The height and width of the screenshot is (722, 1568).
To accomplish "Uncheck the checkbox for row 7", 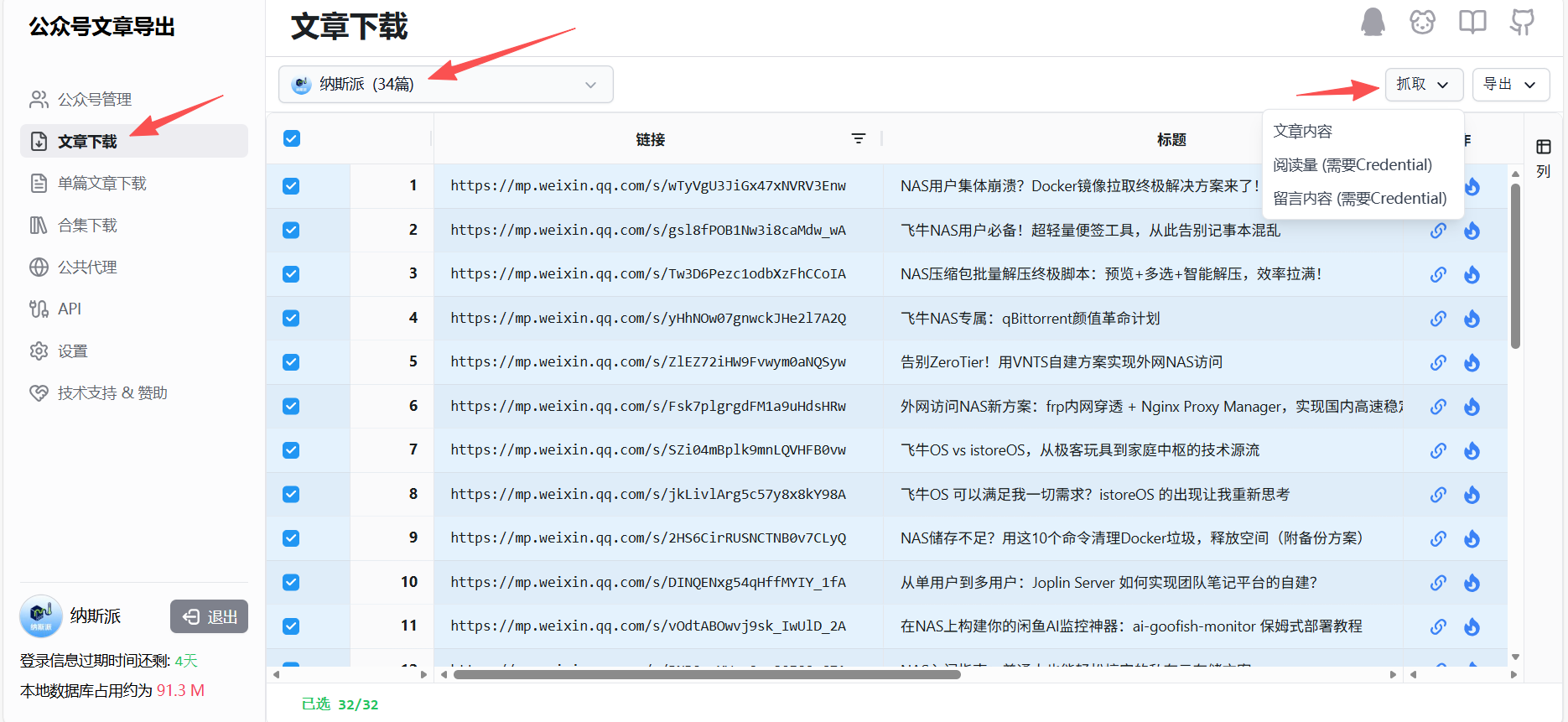I will (291, 450).
